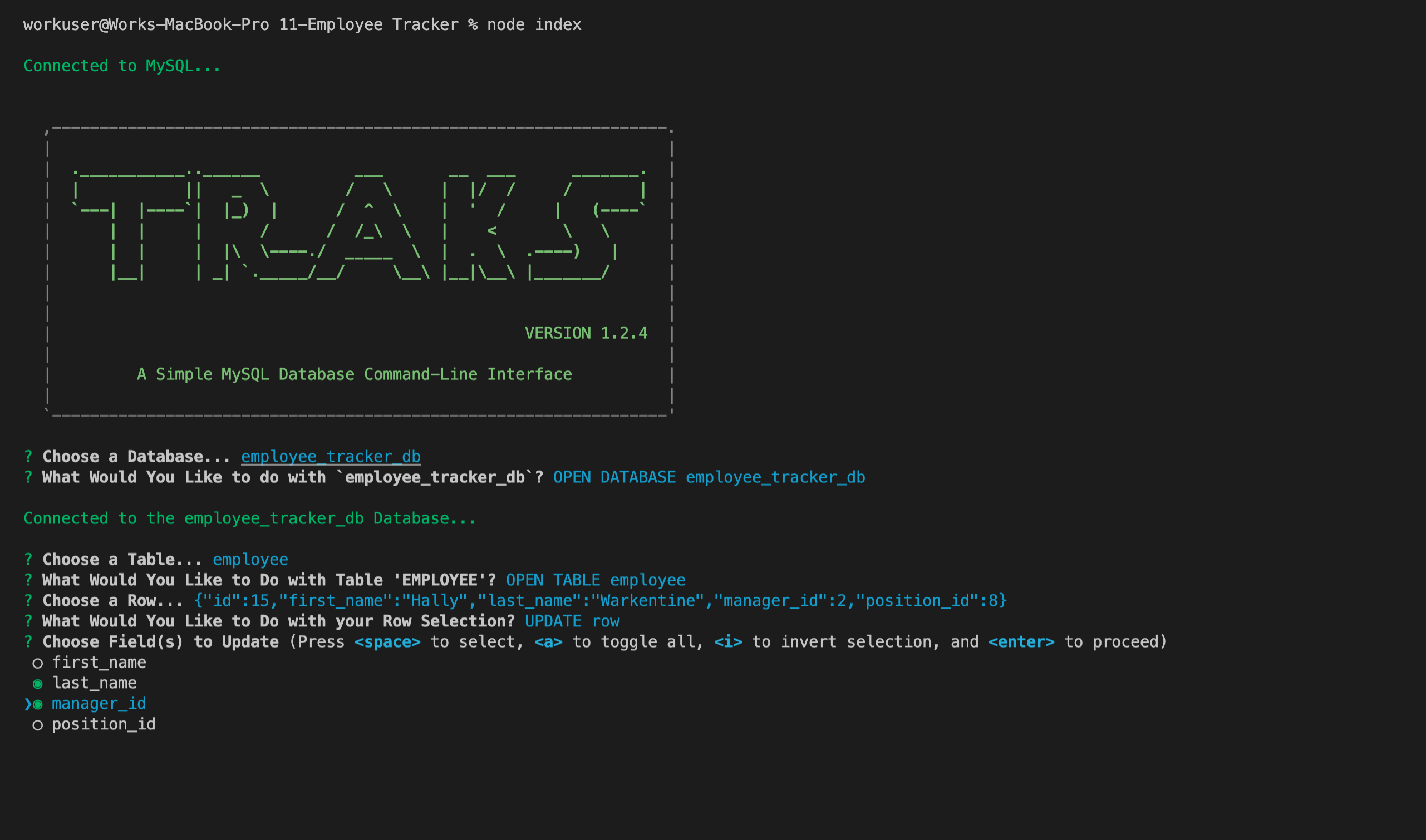Select the position_id field circle
Viewport: 1426px width, 840px height.
tap(37, 725)
